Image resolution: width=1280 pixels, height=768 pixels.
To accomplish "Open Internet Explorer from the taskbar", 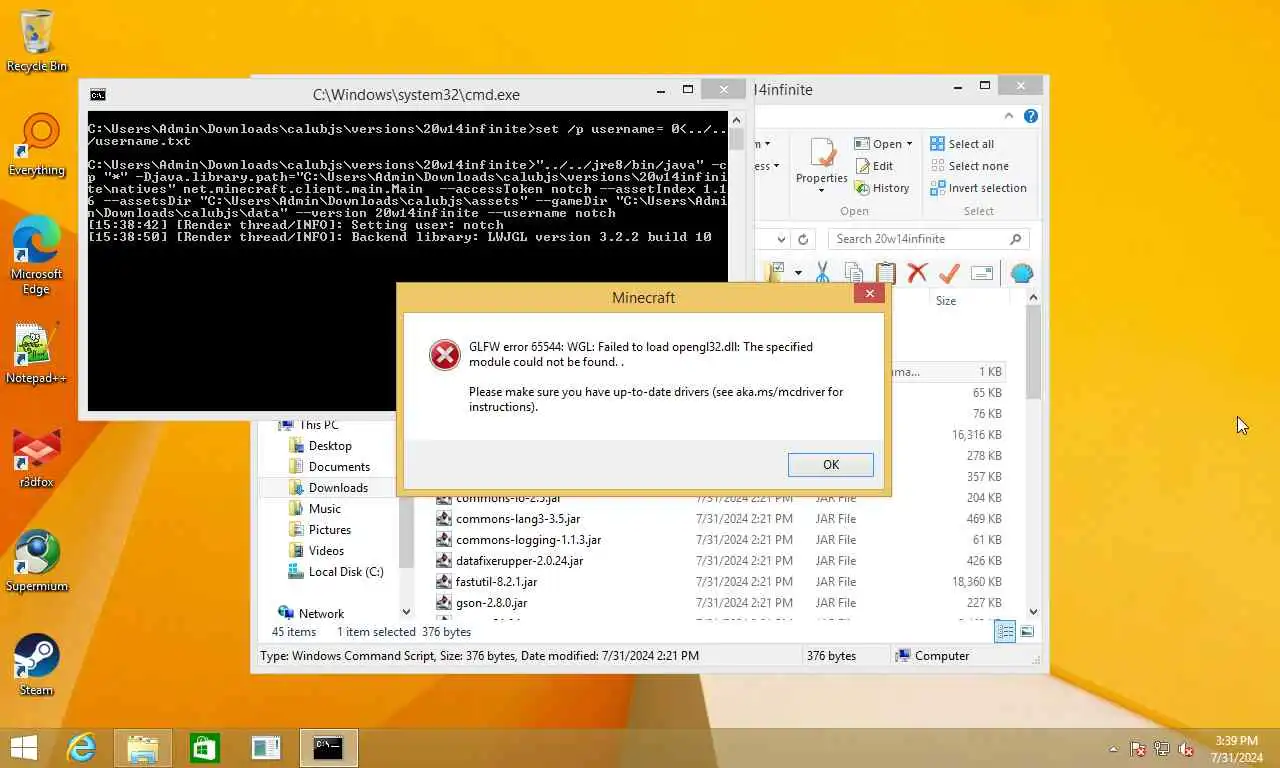I will pyautogui.click(x=81, y=748).
